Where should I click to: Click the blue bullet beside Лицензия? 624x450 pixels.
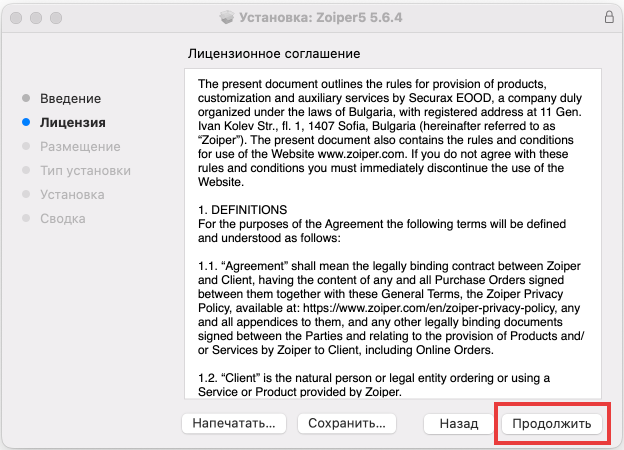tap(26, 122)
